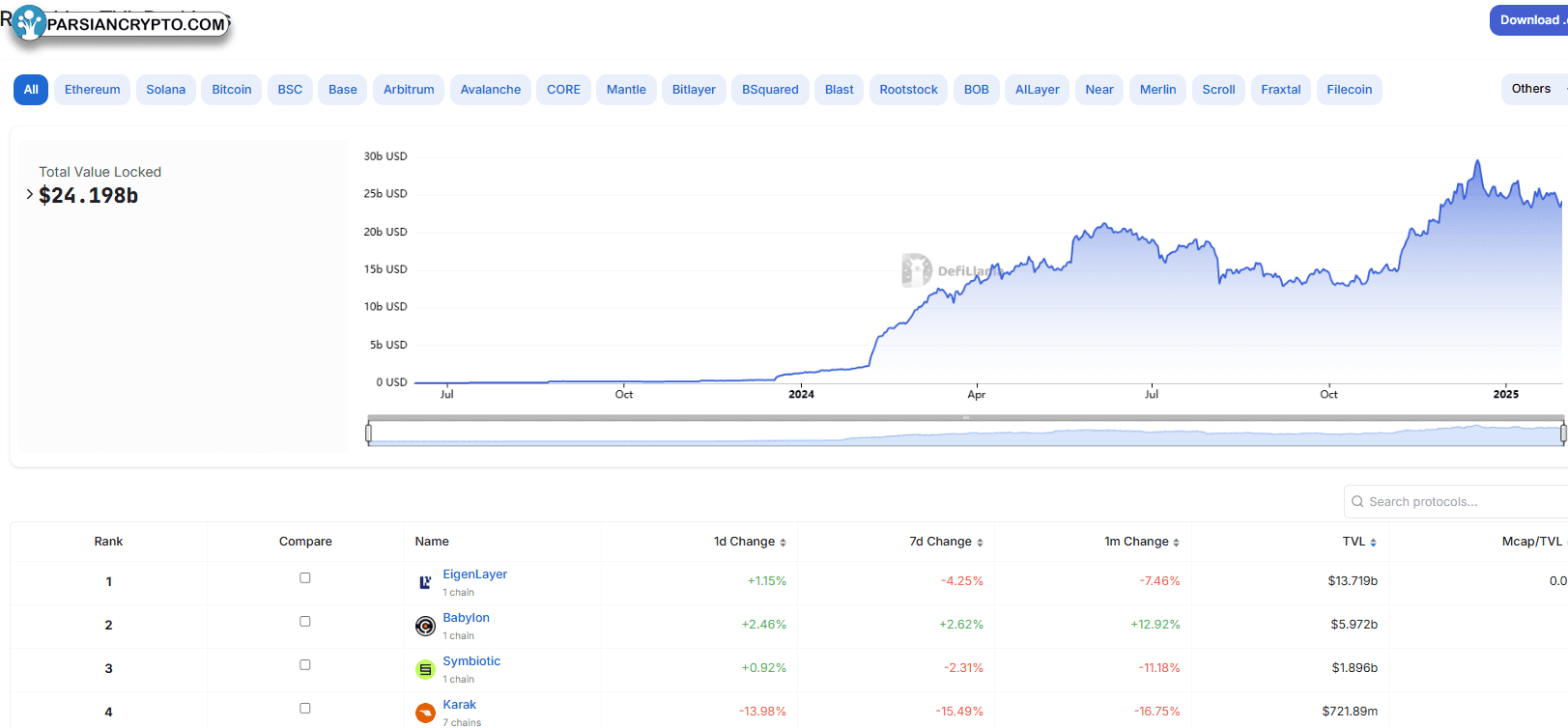This screenshot has width=1568, height=728.
Task: Click Symbiotic TVL value $1.896b
Action: tap(1354, 668)
